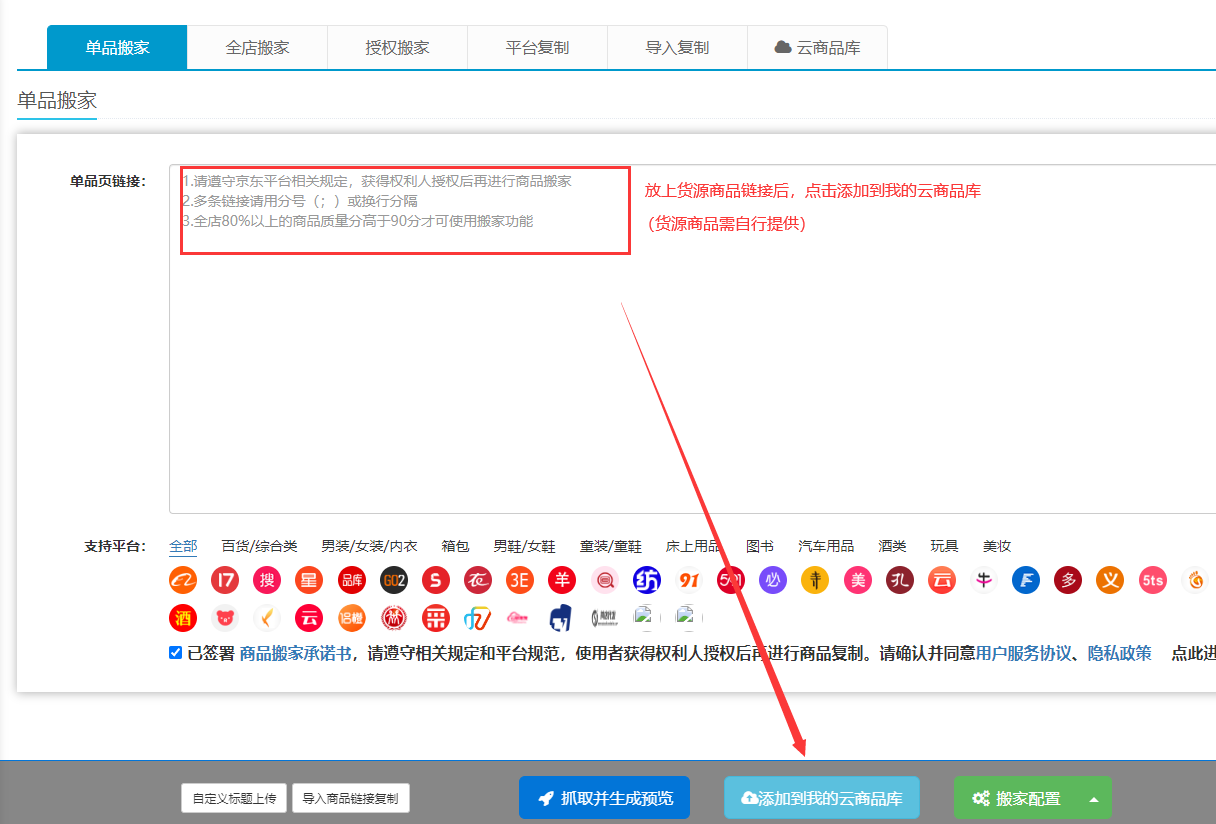Click the orange "91" platform icon
Screen dimensions: 1216x824
point(689,580)
